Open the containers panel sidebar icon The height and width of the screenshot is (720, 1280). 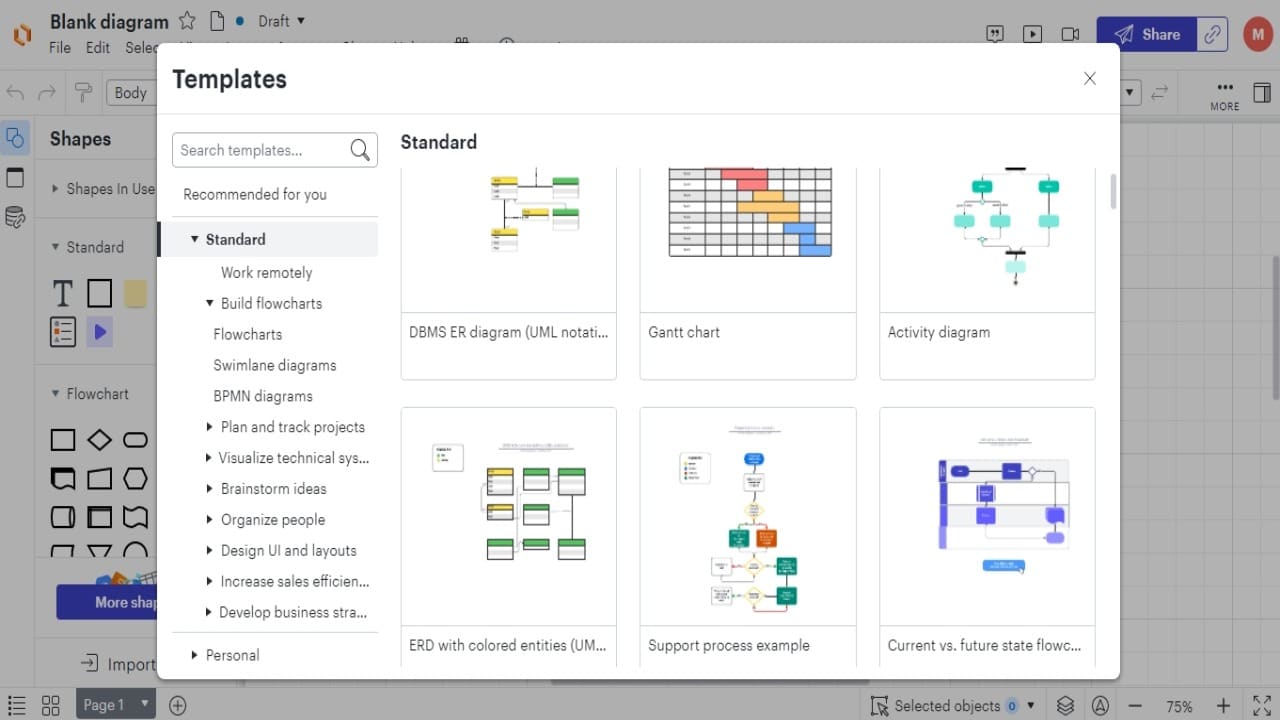(x=14, y=178)
